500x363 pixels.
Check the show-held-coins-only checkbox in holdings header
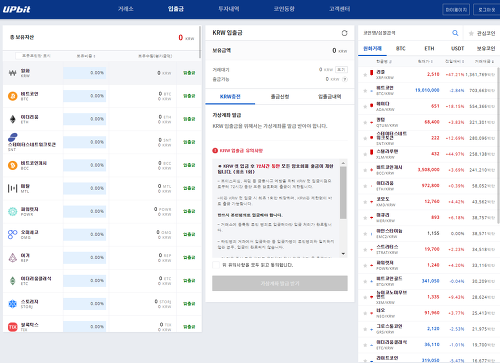(x=18, y=56)
